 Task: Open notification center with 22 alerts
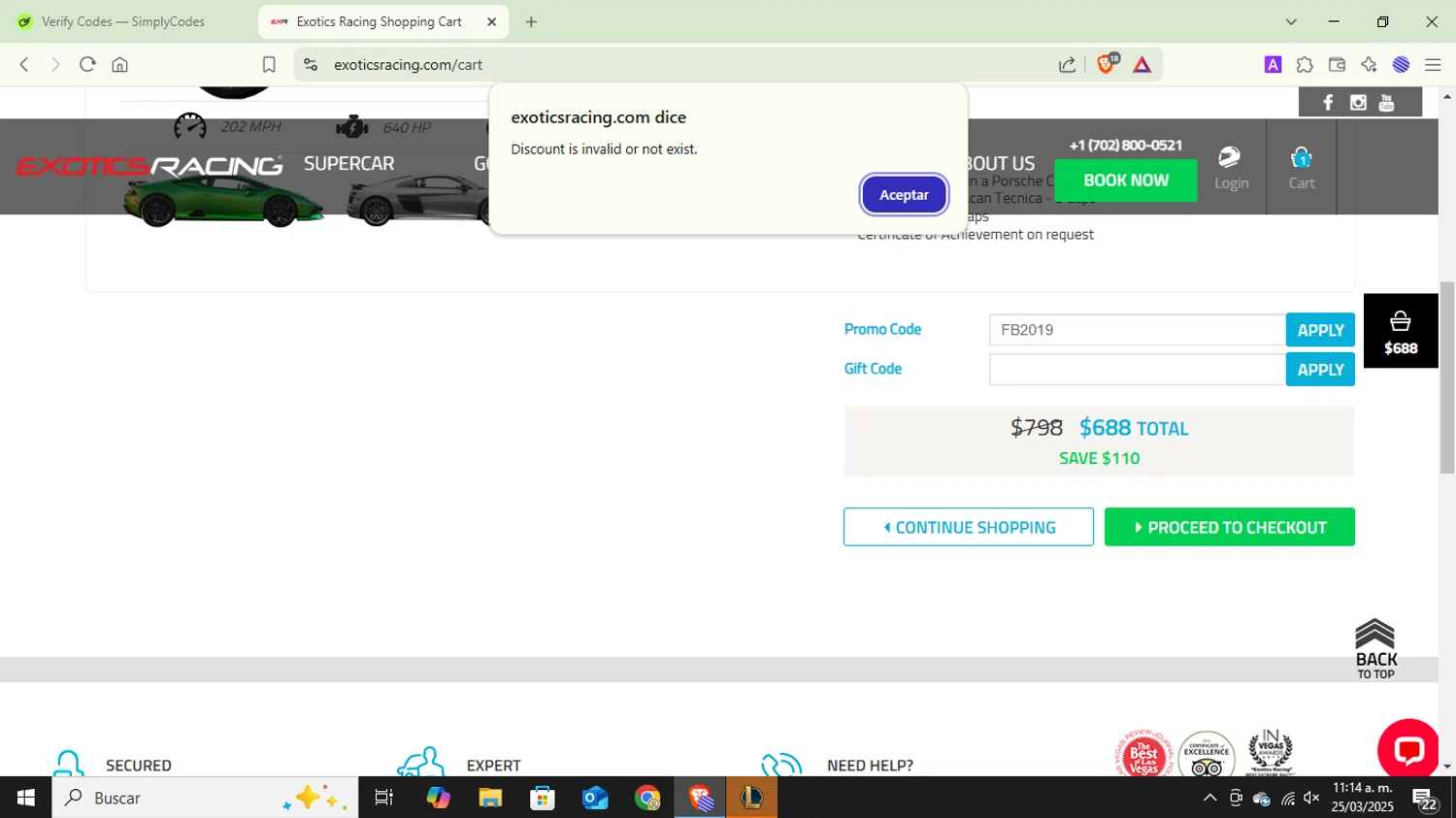click(1426, 799)
